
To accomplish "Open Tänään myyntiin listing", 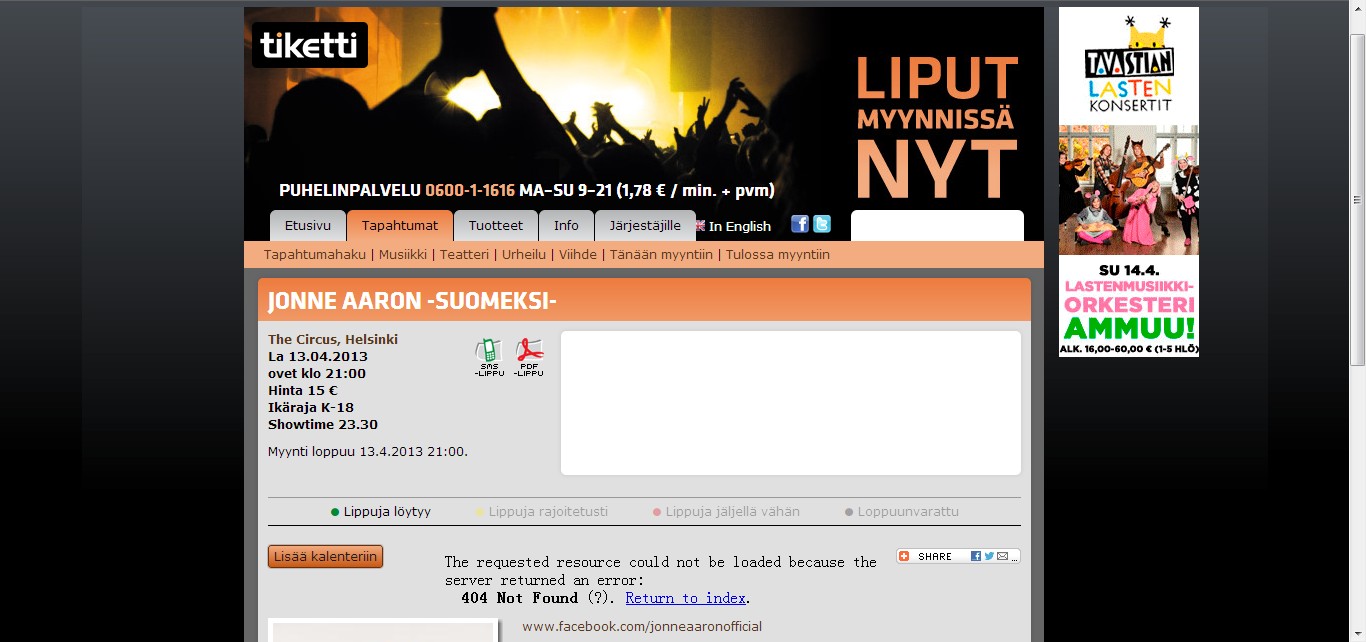I will pos(661,254).
